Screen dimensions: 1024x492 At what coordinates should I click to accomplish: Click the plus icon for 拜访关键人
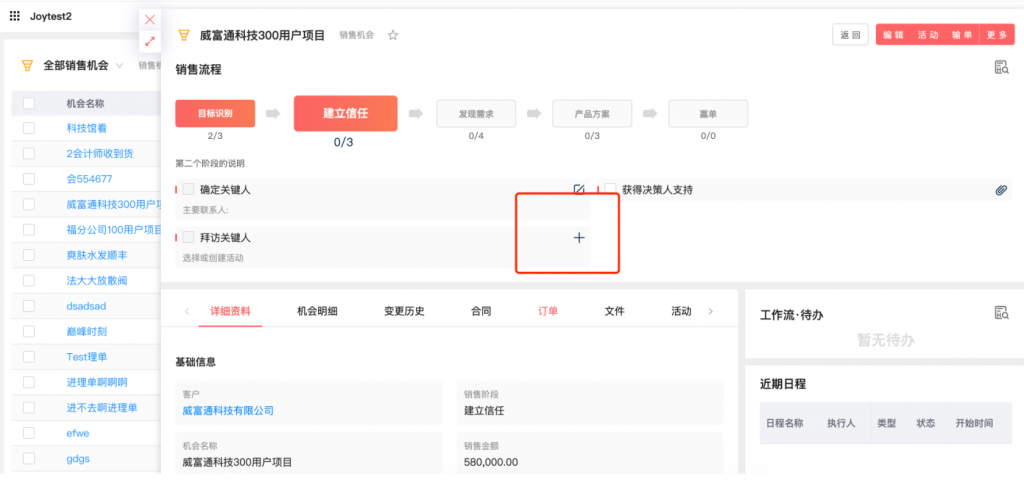pyautogui.click(x=579, y=238)
